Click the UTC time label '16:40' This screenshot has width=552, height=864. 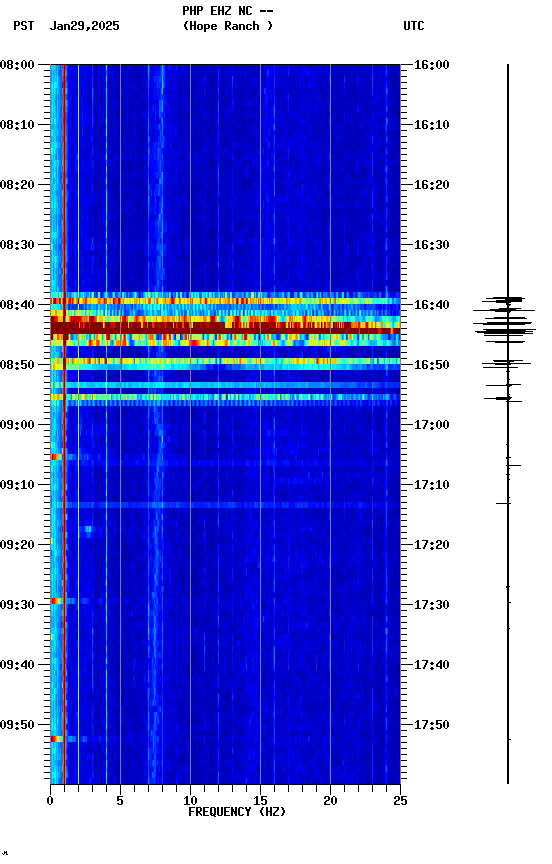pyautogui.click(x=431, y=305)
